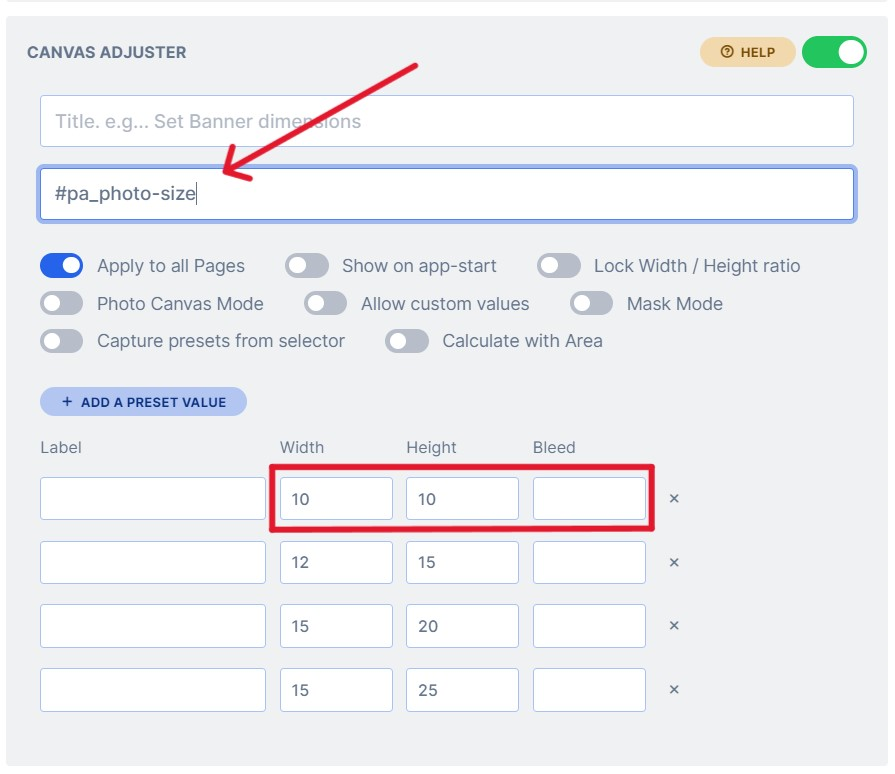The height and width of the screenshot is (774, 895).
Task: Click Bleed field in the 10x10 row
Action: click(x=589, y=498)
